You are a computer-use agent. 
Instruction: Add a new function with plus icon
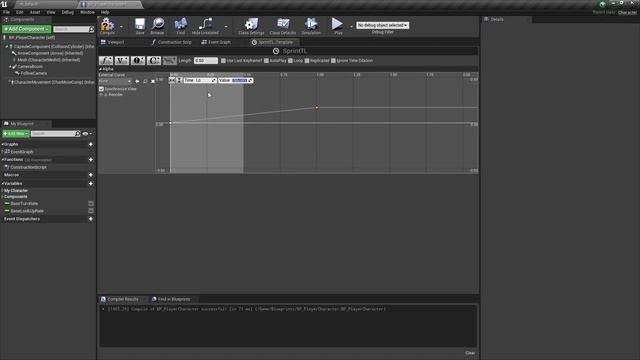[x=91, y=160]
